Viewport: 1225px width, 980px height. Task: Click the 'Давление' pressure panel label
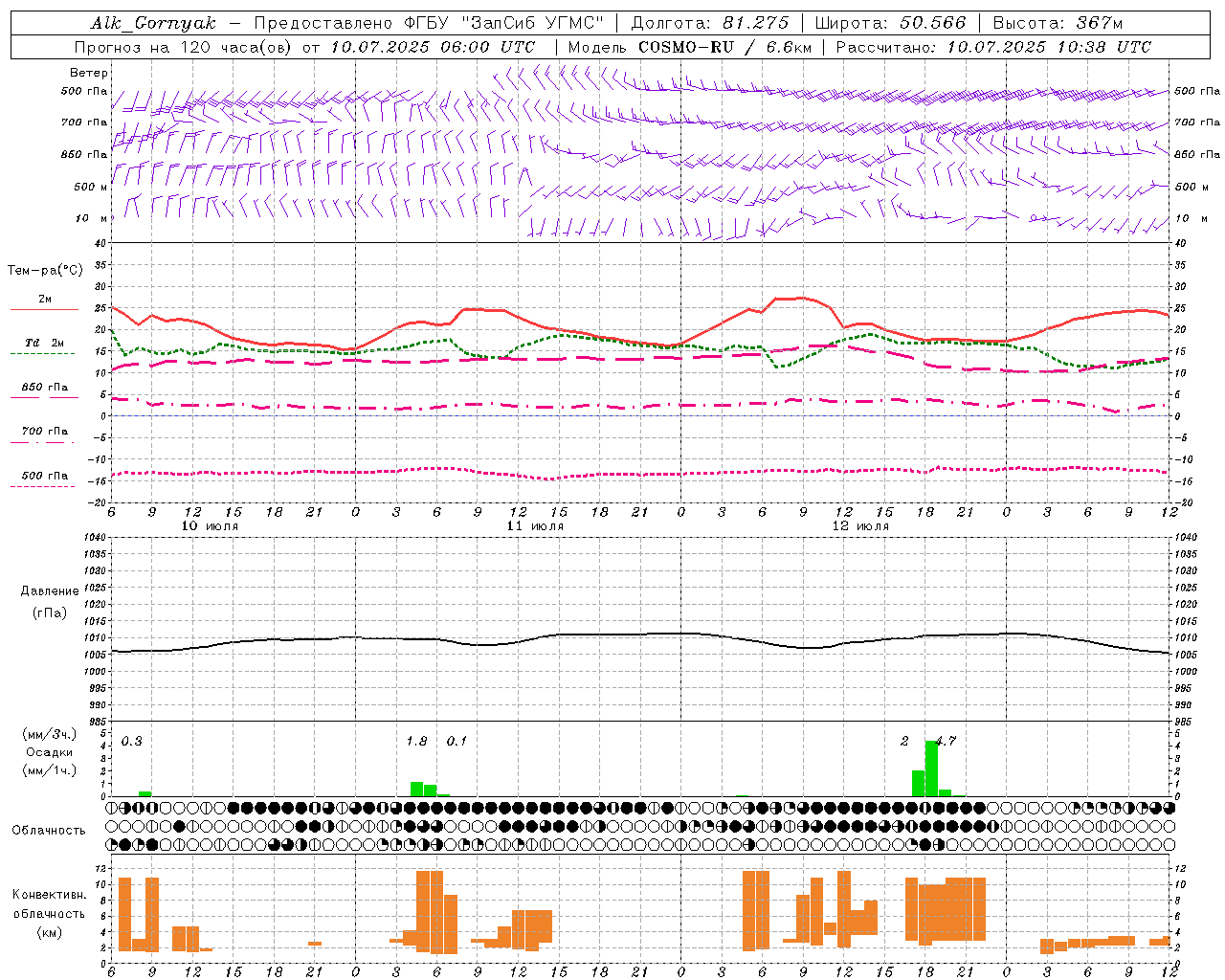(x=49, y=591)
